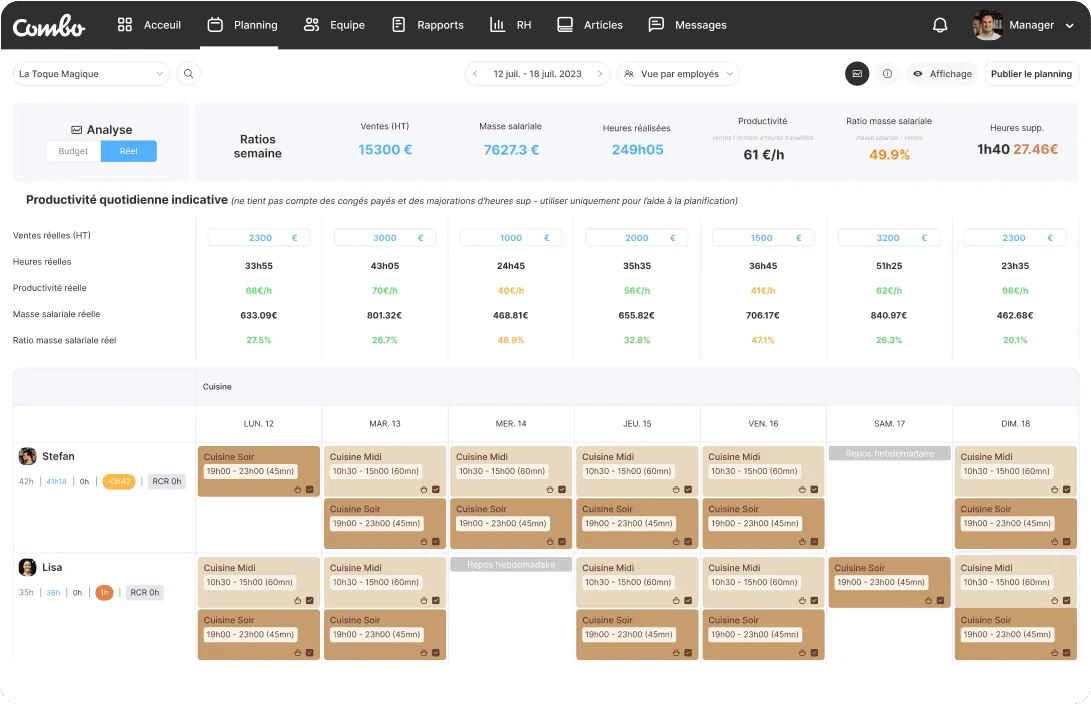Go to next week with right chevron
The width and height of the screenshot is (1091, 704).
pyautogui.click(x=600, y=73)
